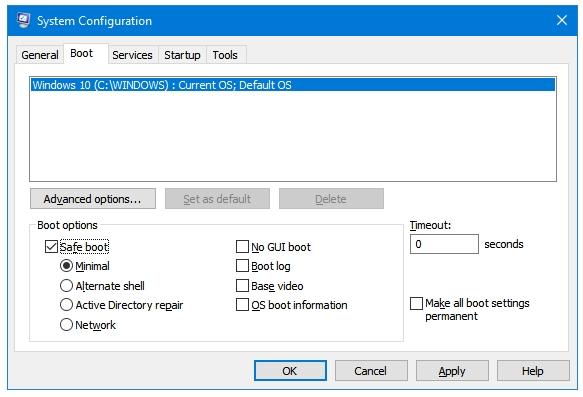Click the System Configuration title bar icon
The height and width of the screenshot is (397, 583).
point(24,20)
